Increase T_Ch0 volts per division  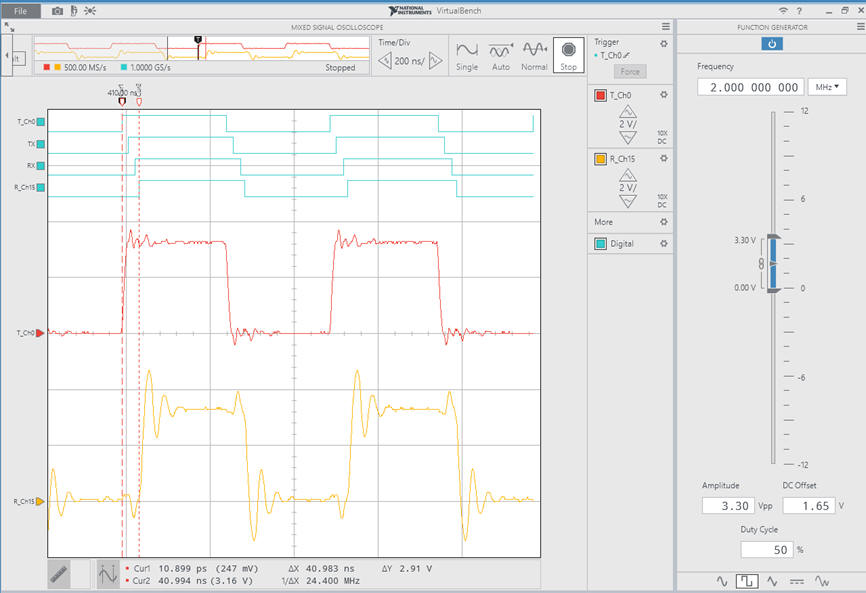pyautogui.click(x=627, y=112)
